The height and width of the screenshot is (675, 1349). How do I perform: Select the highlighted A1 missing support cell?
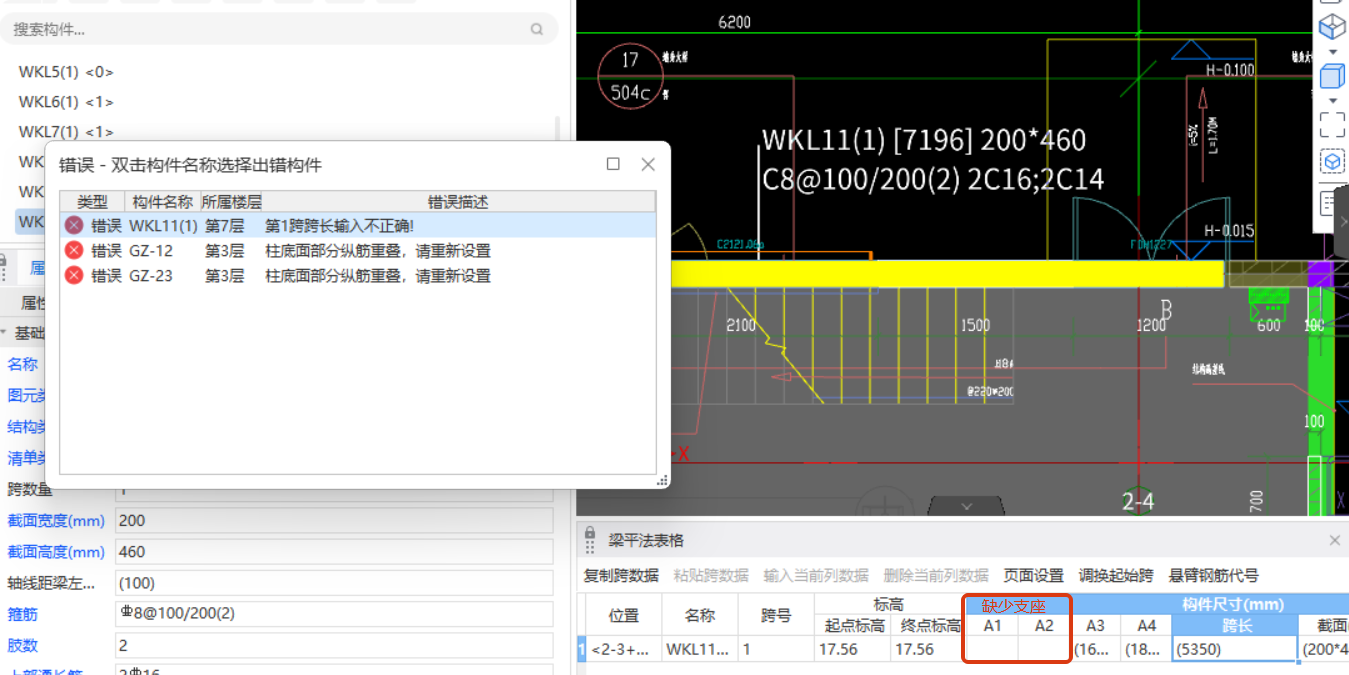[x=990, y=648]
